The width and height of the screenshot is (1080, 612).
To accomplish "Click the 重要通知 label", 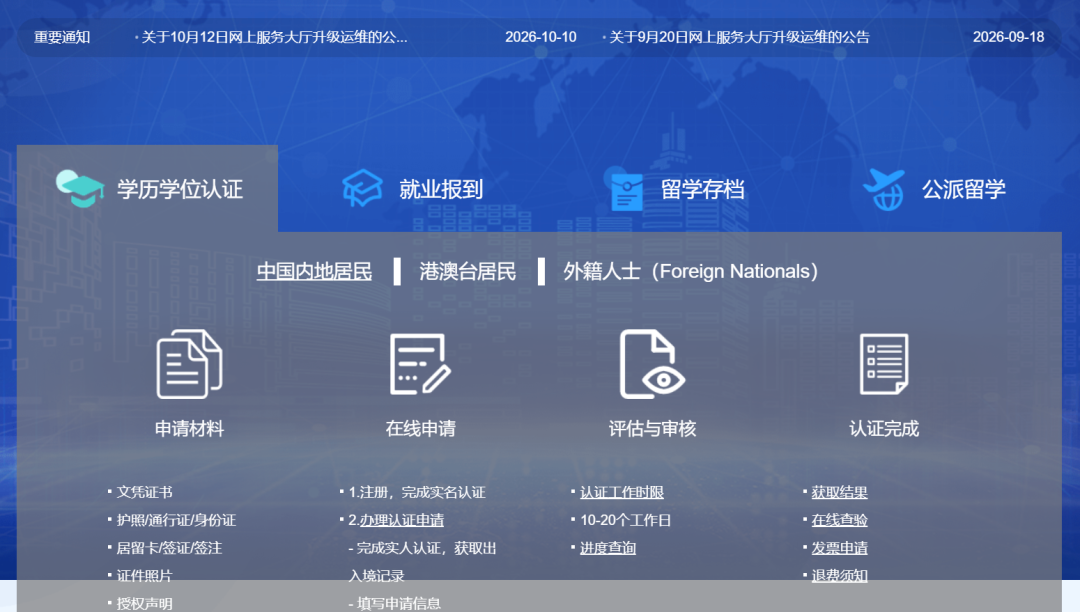I will pos(62,37).
